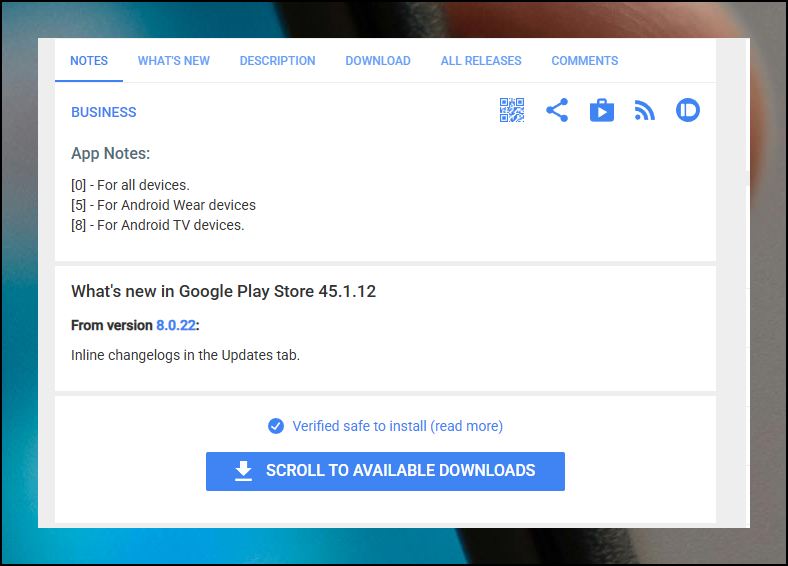This screenshot has height=566, width=788.
Task: Click the Pushbullet channel icon
Action: pyautogui.click(x=687, y=110)
